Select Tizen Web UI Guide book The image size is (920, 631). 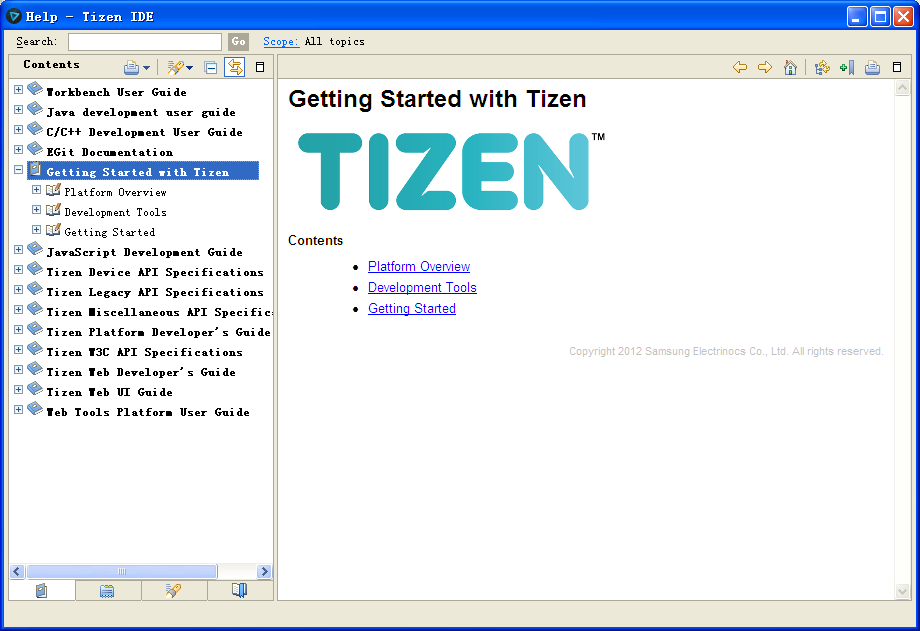point(109,392)
